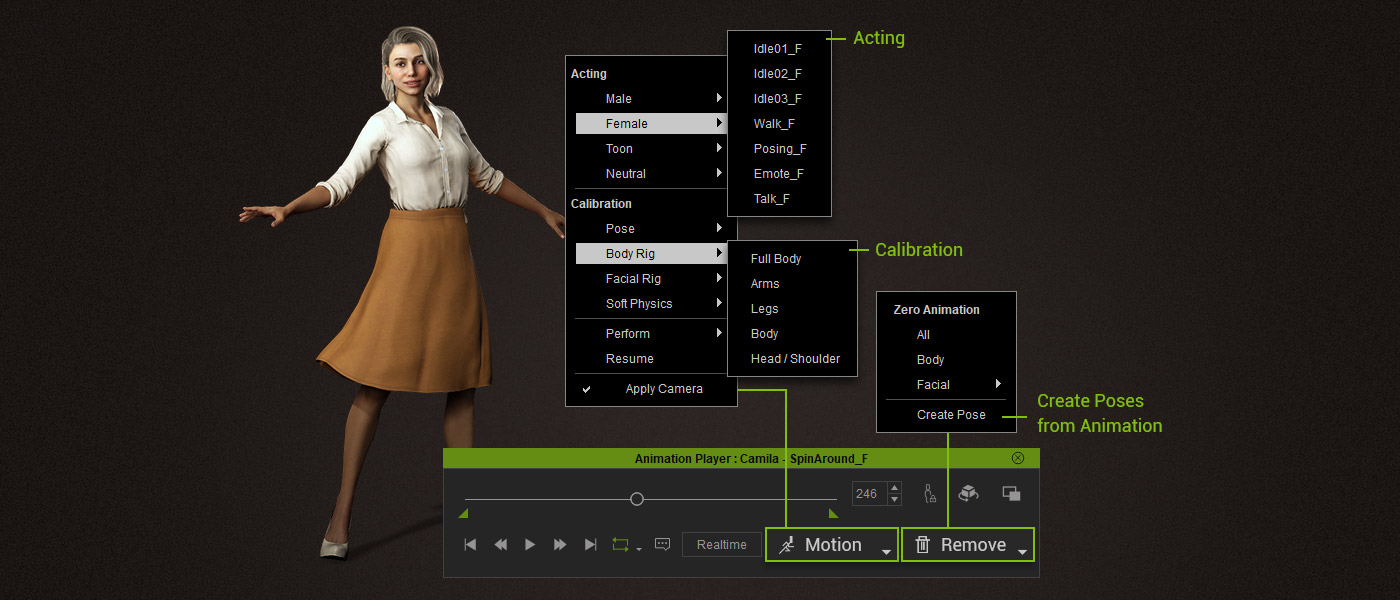
Task: Toggle the Realtime playback mode
Action: pos(721,545)
